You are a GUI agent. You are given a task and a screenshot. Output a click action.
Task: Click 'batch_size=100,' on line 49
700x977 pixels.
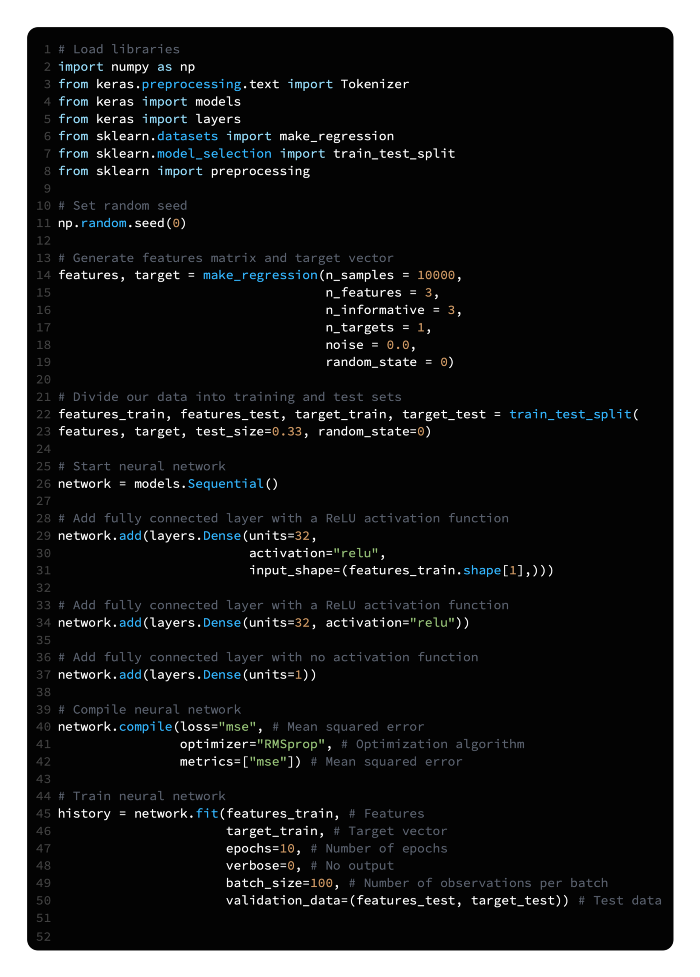pyautogui.click(x=283, y=884)
